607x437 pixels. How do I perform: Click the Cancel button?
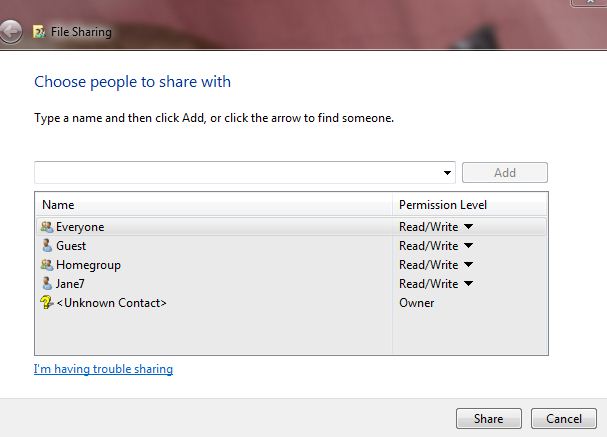[564, 418]
